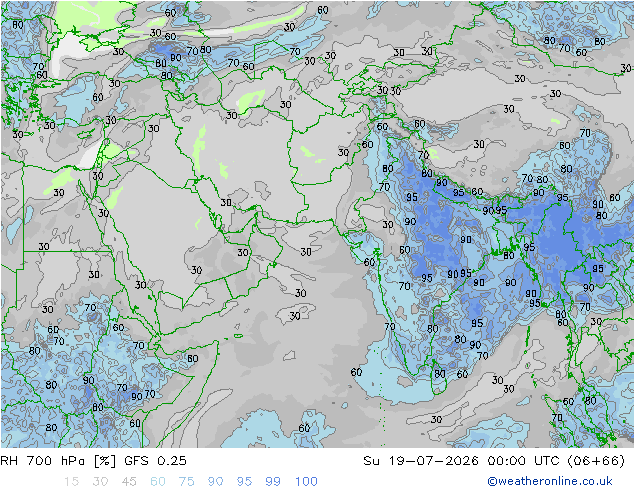Pick the legend value 75
634x490 pixels.
[187, 482]
